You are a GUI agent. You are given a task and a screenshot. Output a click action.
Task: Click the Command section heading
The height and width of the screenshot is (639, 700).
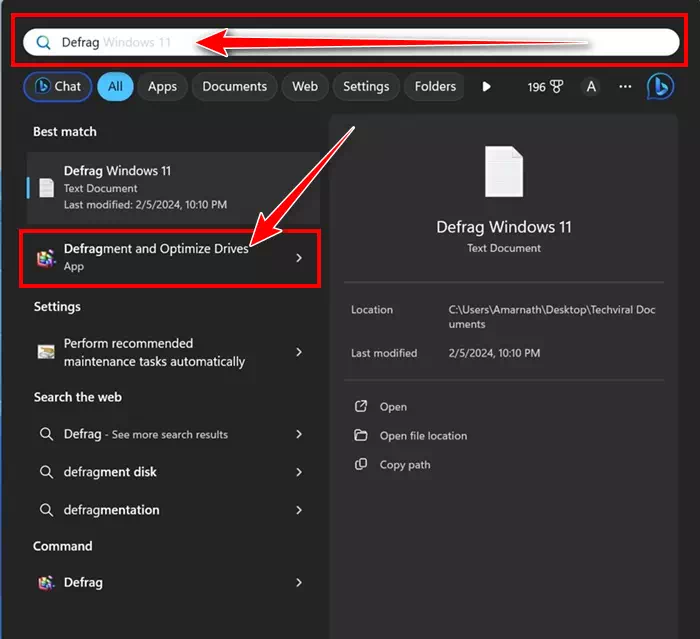coord(62,546)
